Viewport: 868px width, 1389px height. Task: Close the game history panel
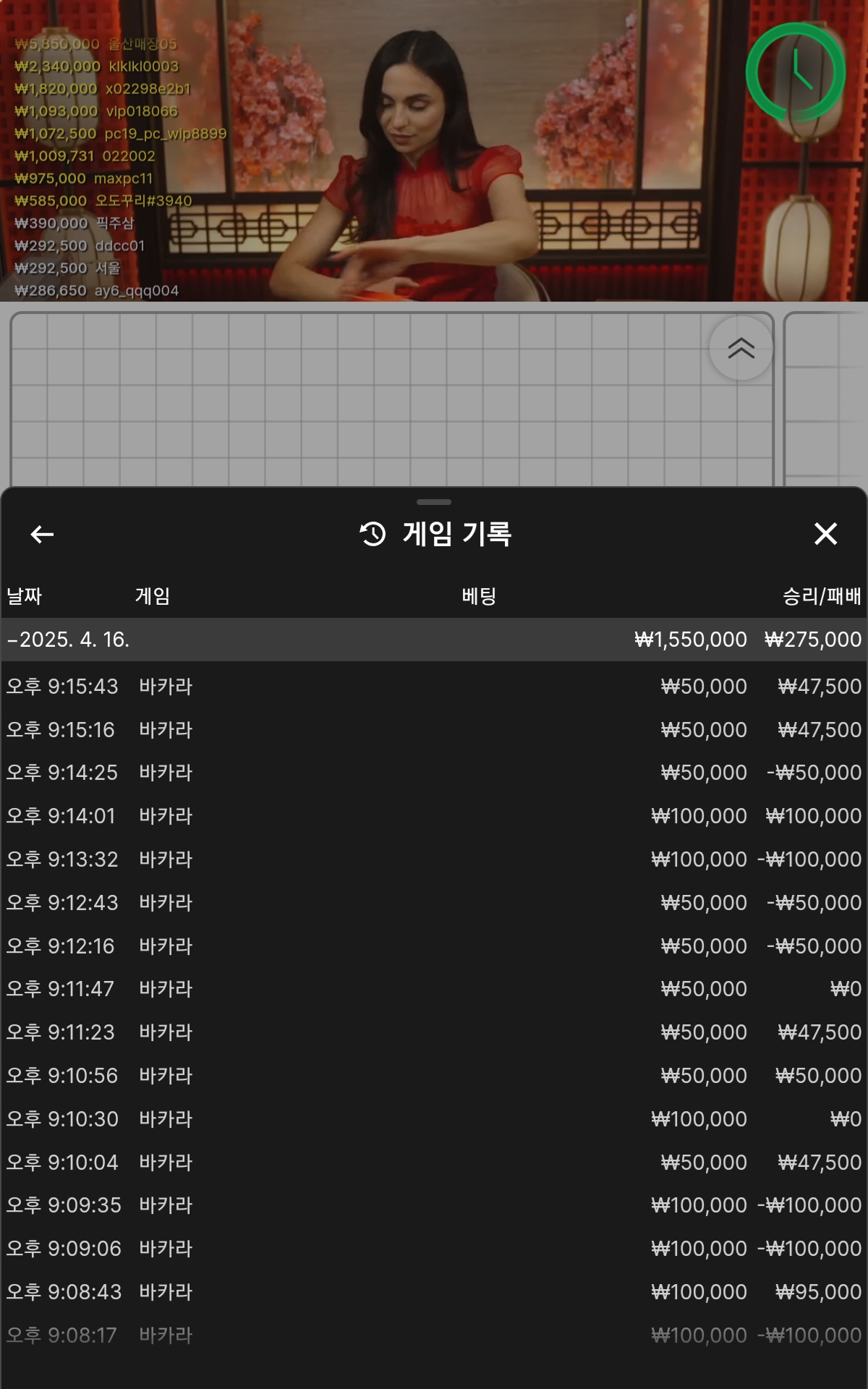[x=825, y=535]
